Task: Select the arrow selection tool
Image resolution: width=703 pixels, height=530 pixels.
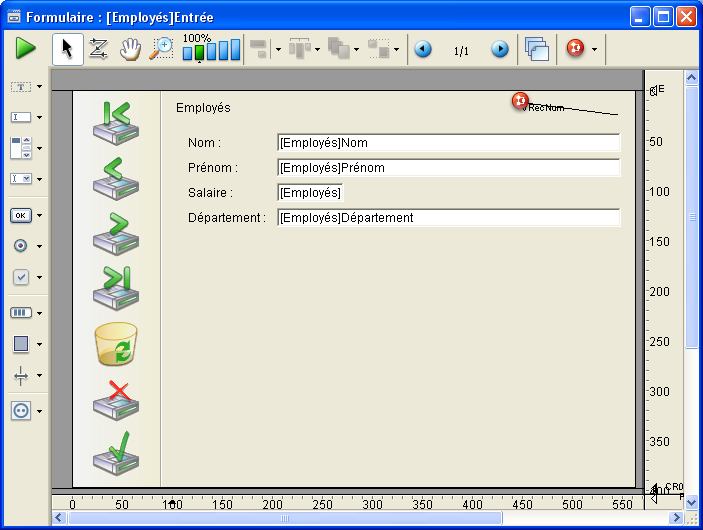Action: [67, 48]
